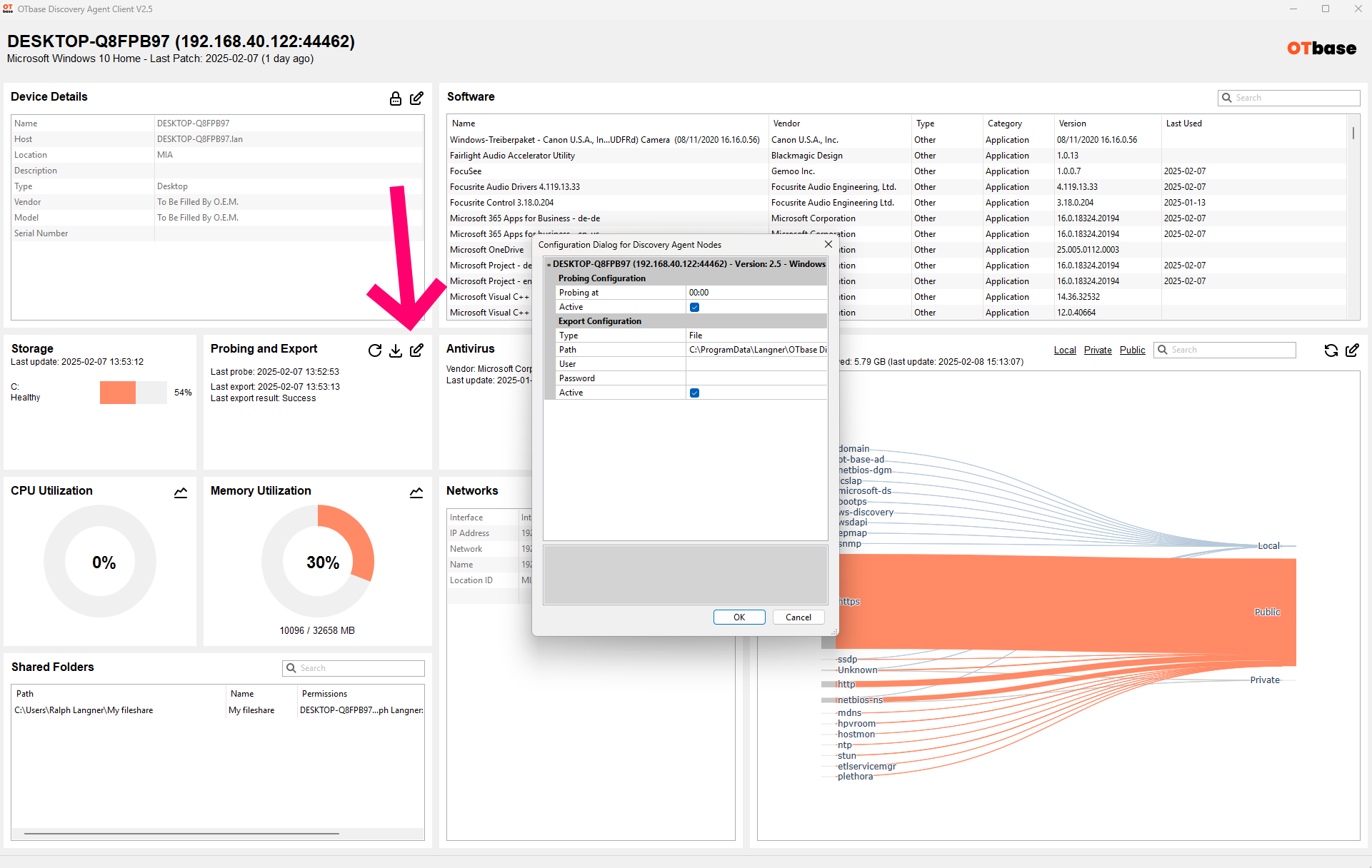The height and width of the screenshot is (868, 1372).
Task: Sort software by Version column
Action: [x=1072, y=123]
